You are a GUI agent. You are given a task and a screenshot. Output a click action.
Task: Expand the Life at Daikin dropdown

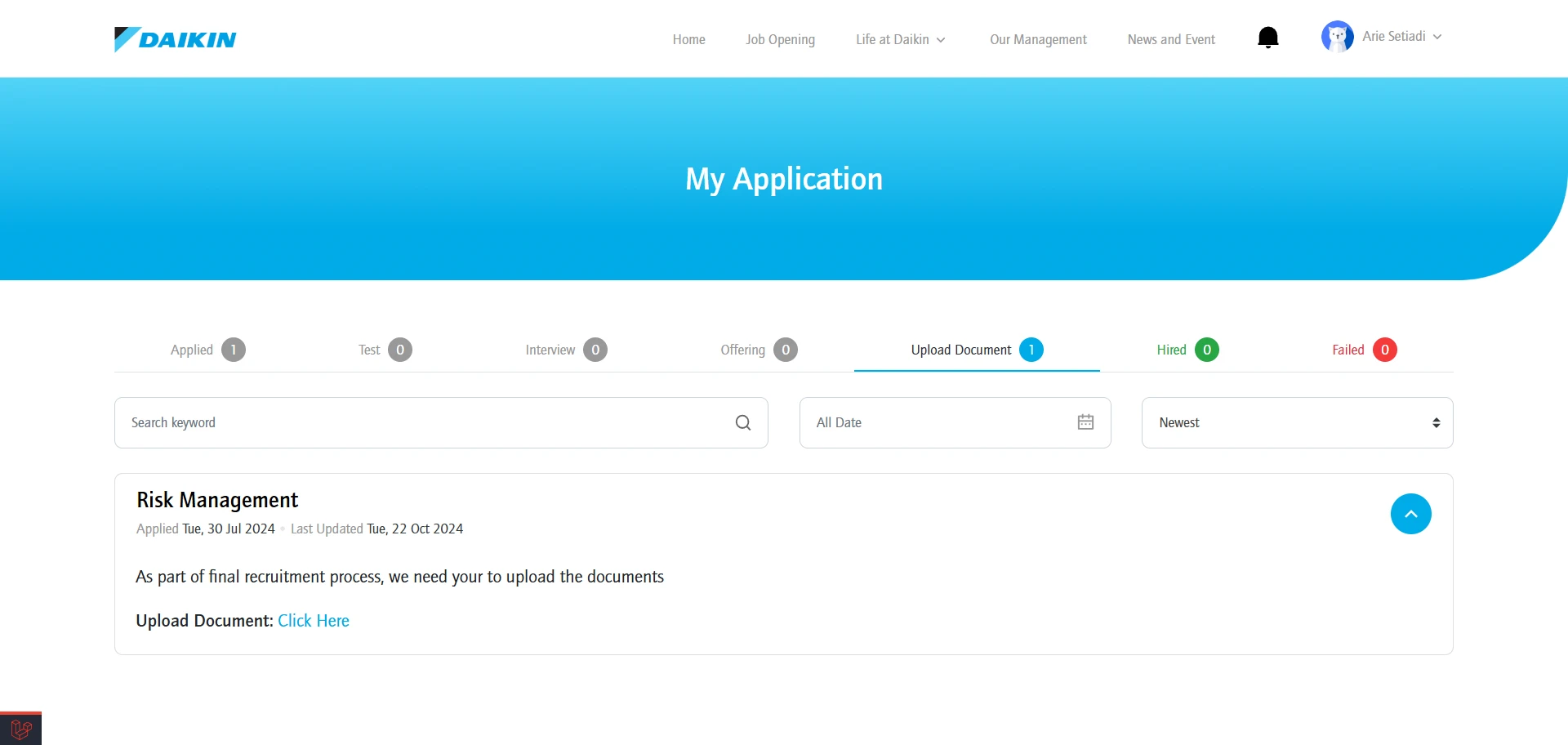point(899,38)
